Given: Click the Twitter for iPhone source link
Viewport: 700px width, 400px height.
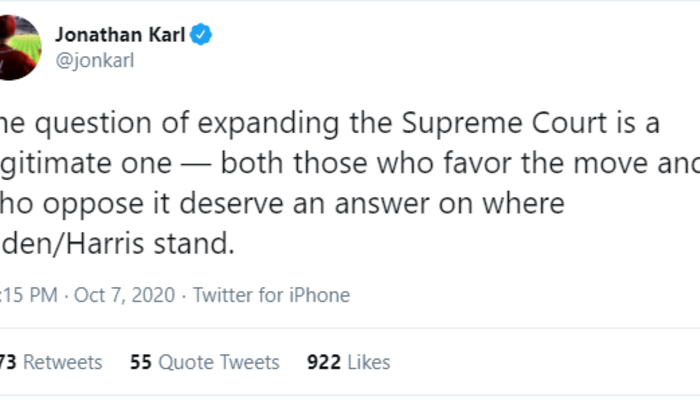Looking at the screenshot, I should click(271, 295).
